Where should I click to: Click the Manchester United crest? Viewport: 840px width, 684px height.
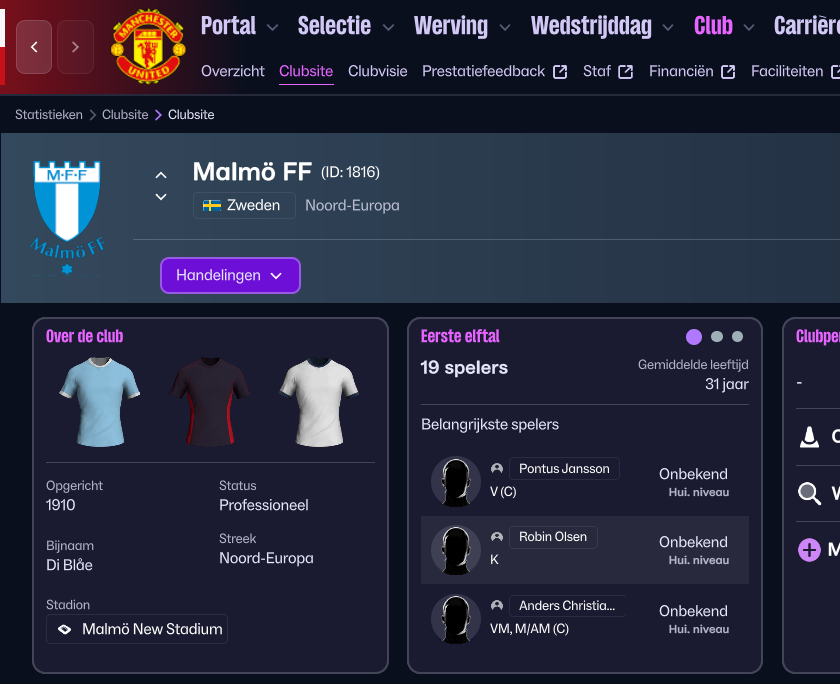[145, 47]
